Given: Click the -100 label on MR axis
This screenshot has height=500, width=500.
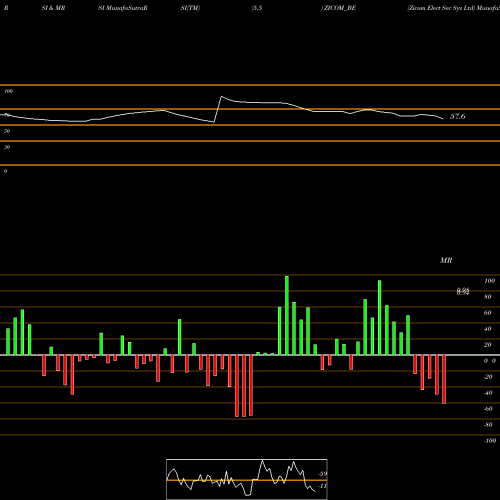Looking at the screenshot, I should [490, 441].
